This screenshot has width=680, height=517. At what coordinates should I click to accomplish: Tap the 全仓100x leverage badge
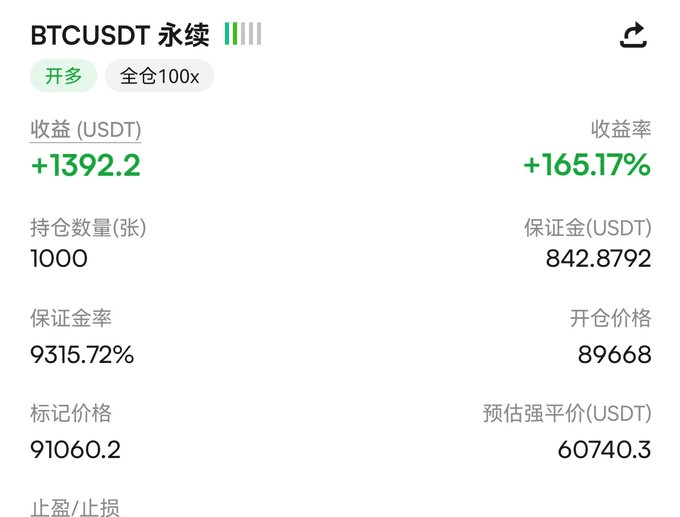pyautogui.click(x=159, y=77)
